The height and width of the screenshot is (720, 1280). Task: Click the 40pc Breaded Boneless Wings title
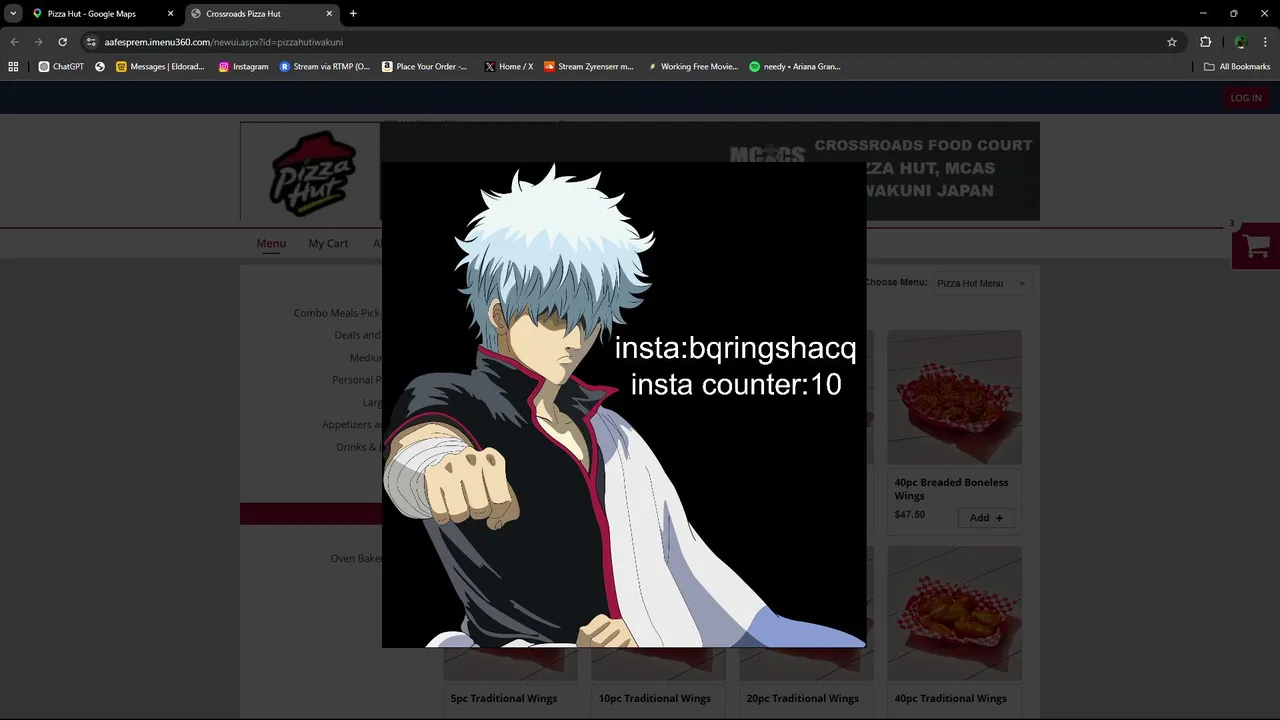click(951, 489)
